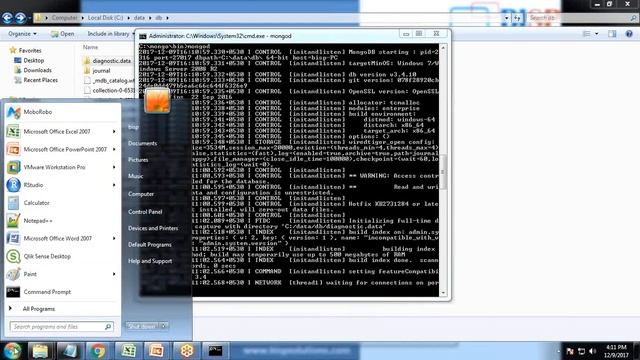Image resolution: width=640 pixels, height=360 pixels.
Task: Open Pictures from Start menu
Action: 138,160
